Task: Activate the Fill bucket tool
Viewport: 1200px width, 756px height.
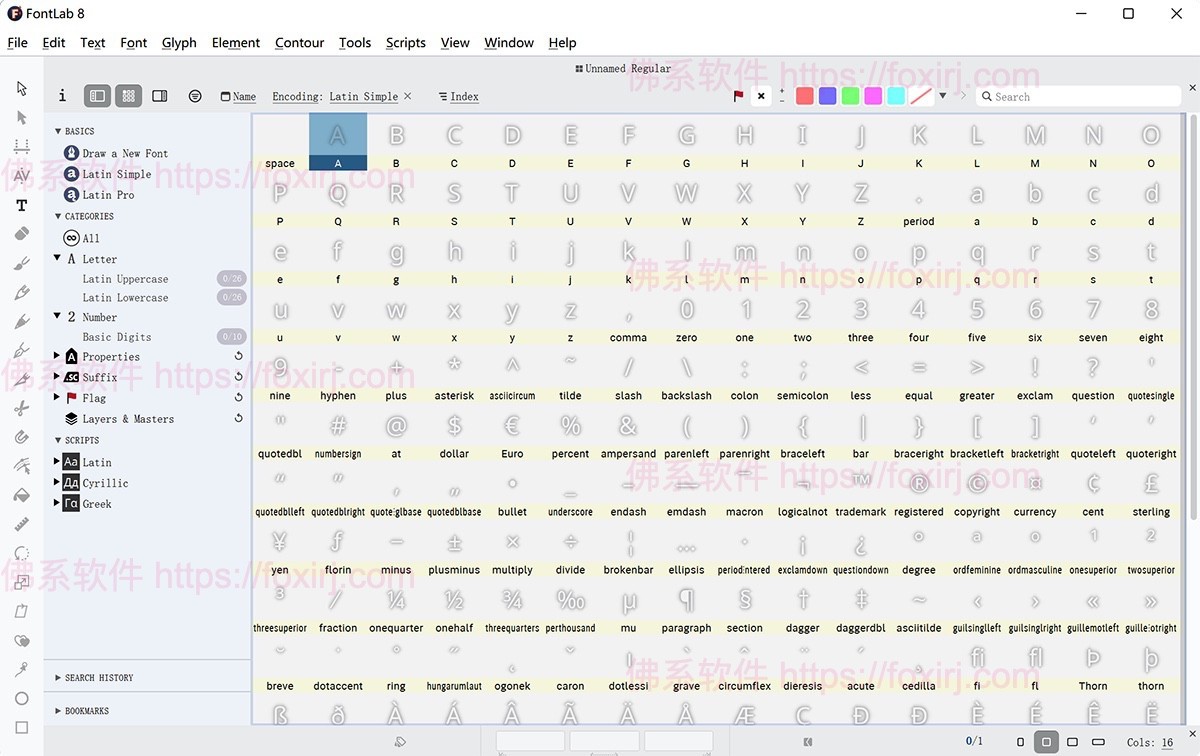Action: 21,495
